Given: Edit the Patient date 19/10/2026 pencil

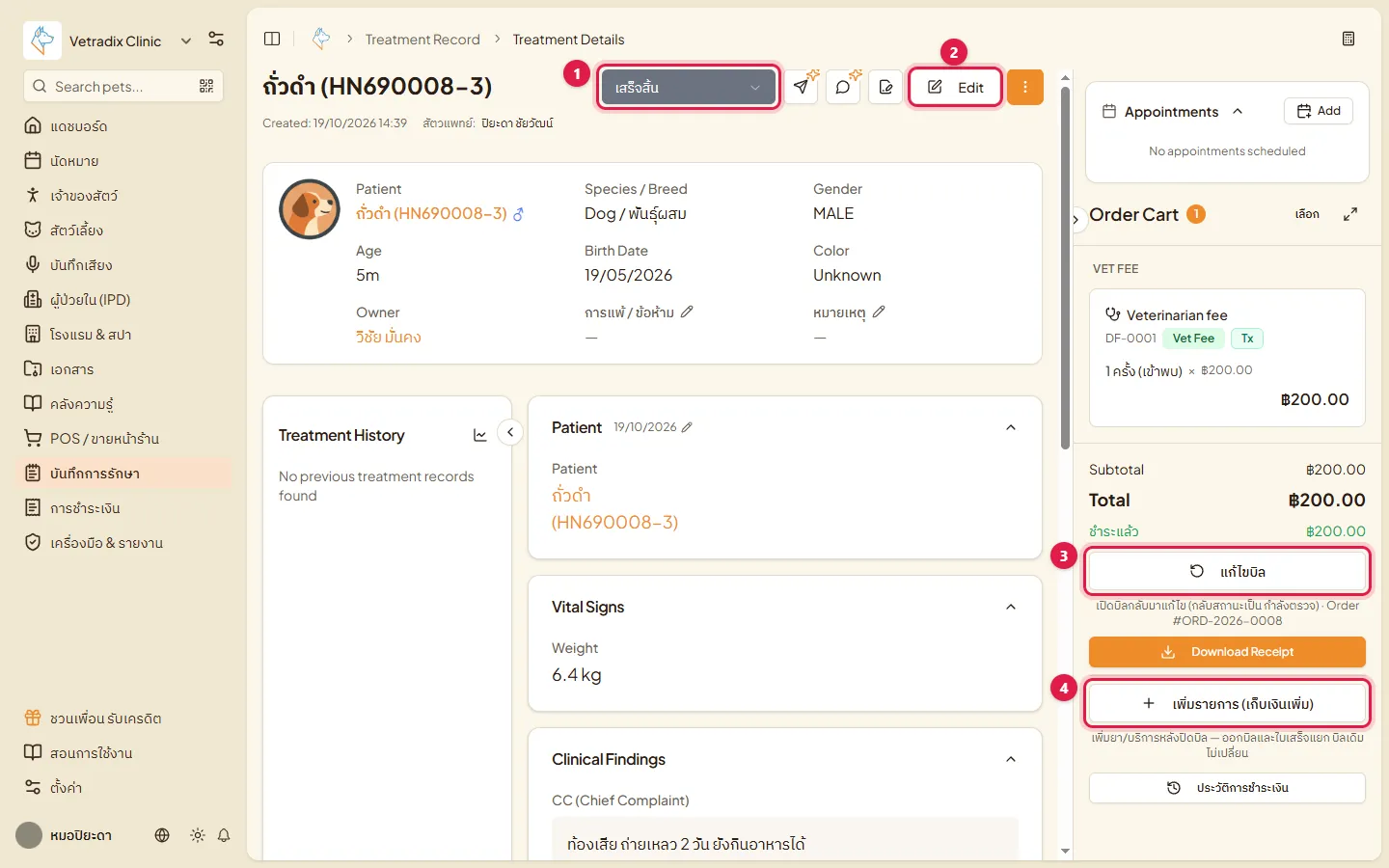Looking at the screenshot, I should tap(687, 427).
